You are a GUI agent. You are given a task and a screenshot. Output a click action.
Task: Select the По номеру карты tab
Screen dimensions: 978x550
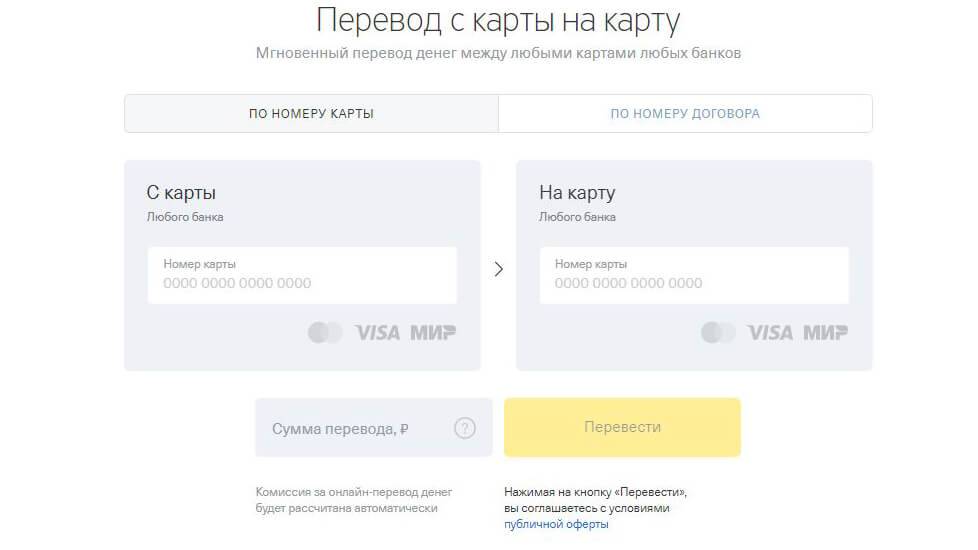point(311,114)
